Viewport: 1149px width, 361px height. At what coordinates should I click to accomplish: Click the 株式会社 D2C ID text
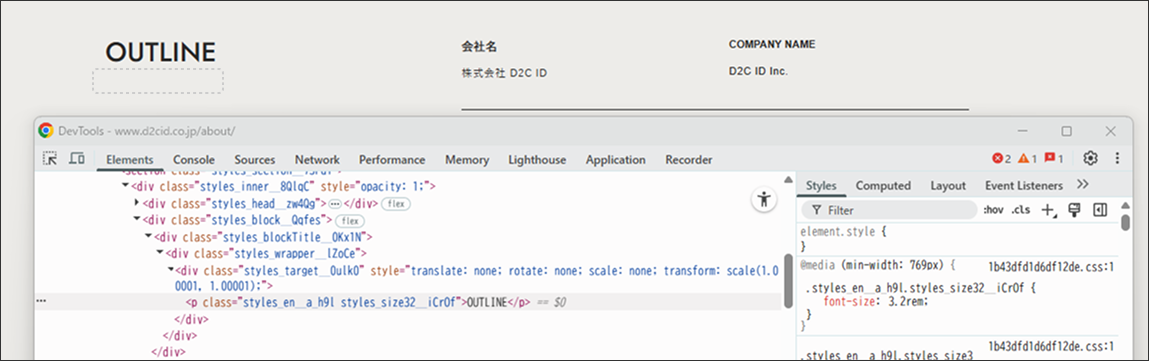coord(504,73)
